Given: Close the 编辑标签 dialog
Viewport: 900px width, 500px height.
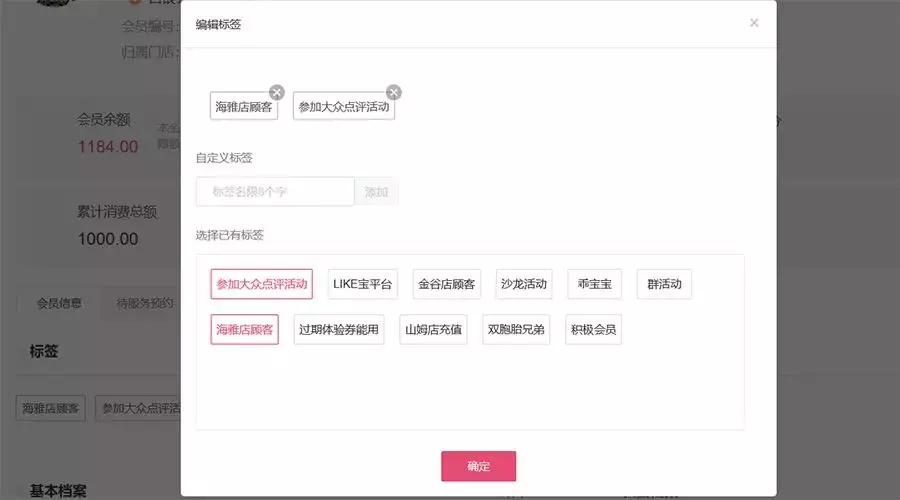Looking at the screenshot, I should tap(754, 23).
